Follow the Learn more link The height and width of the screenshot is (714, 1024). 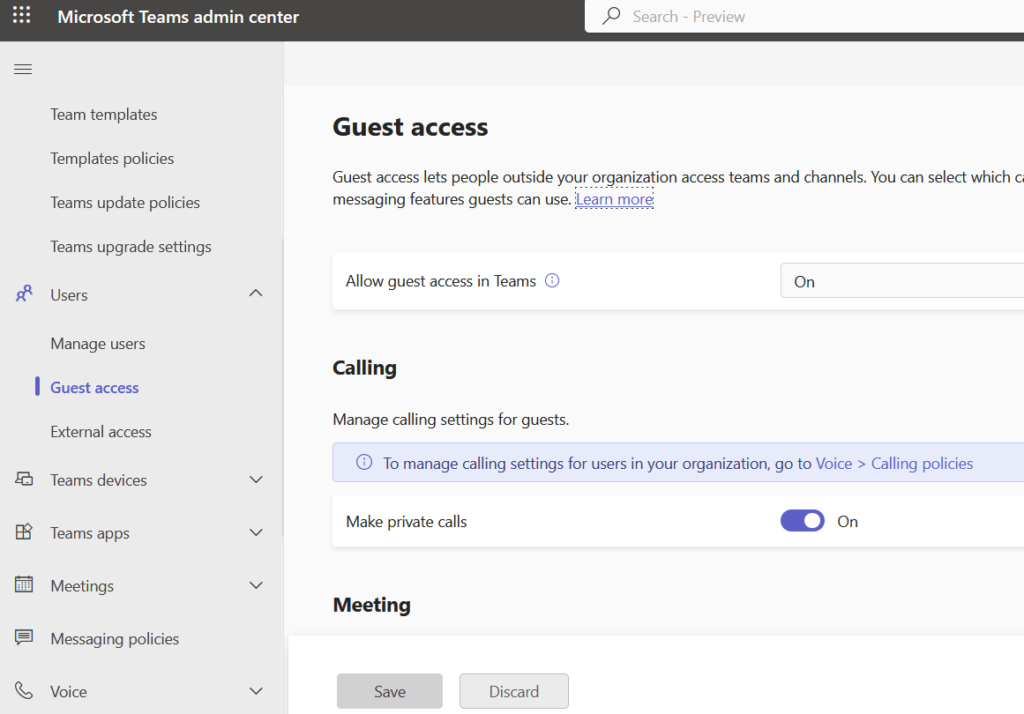point(615,199)
